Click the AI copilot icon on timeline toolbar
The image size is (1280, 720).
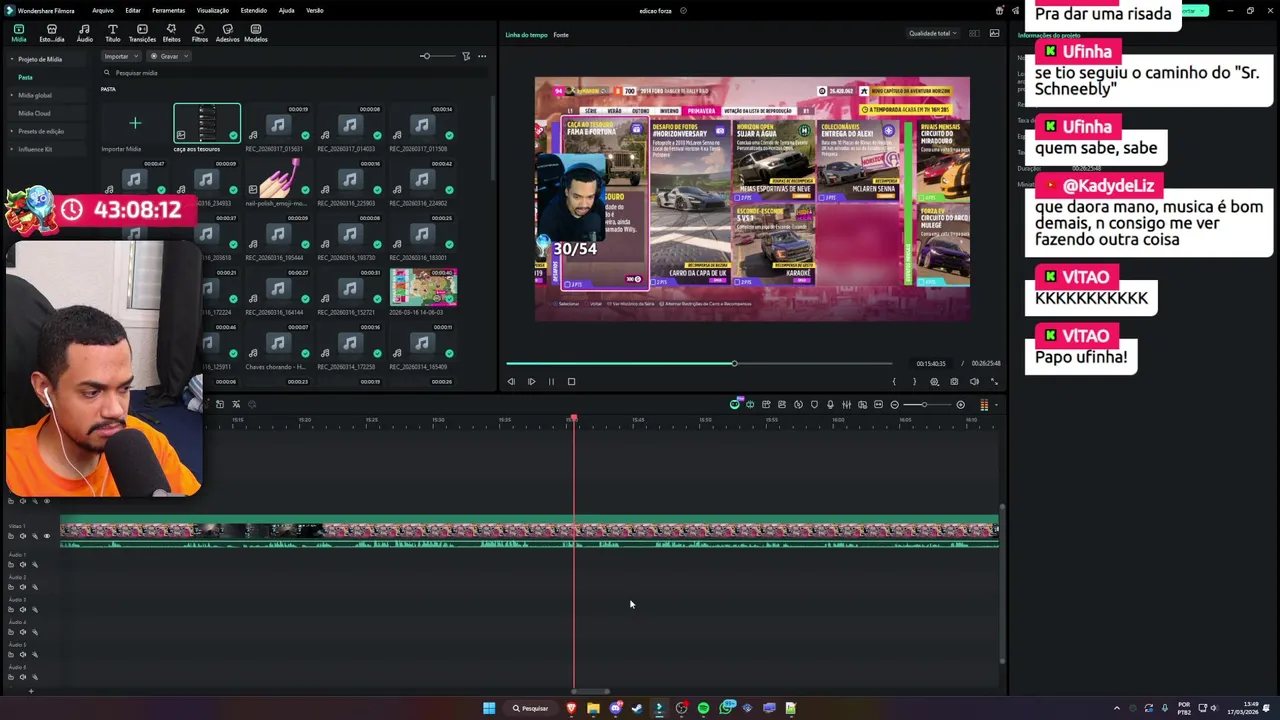tap(735, 404)
